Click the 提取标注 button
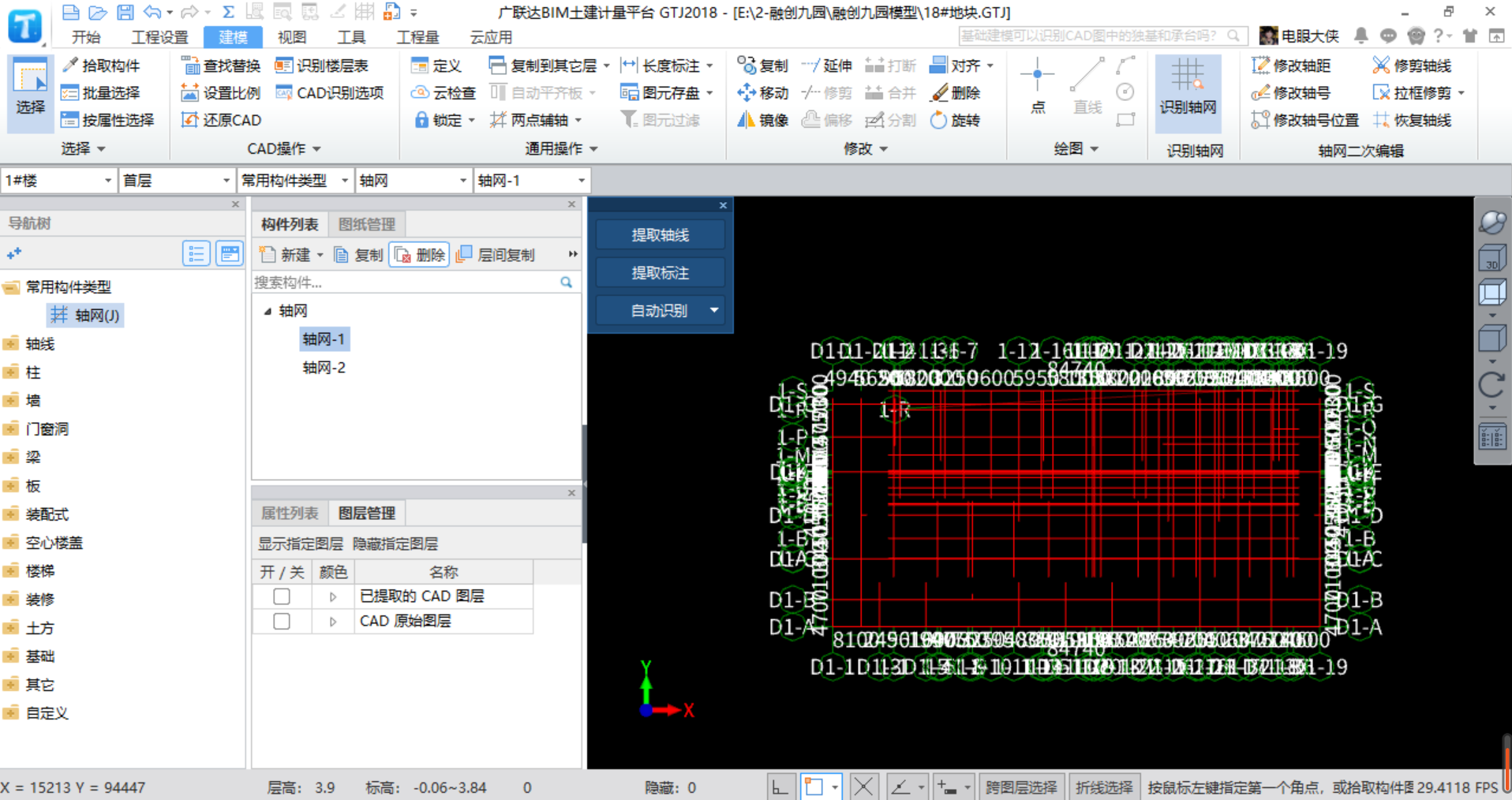The width and height of the screenshot is (1512, 800). click(661, 273)
